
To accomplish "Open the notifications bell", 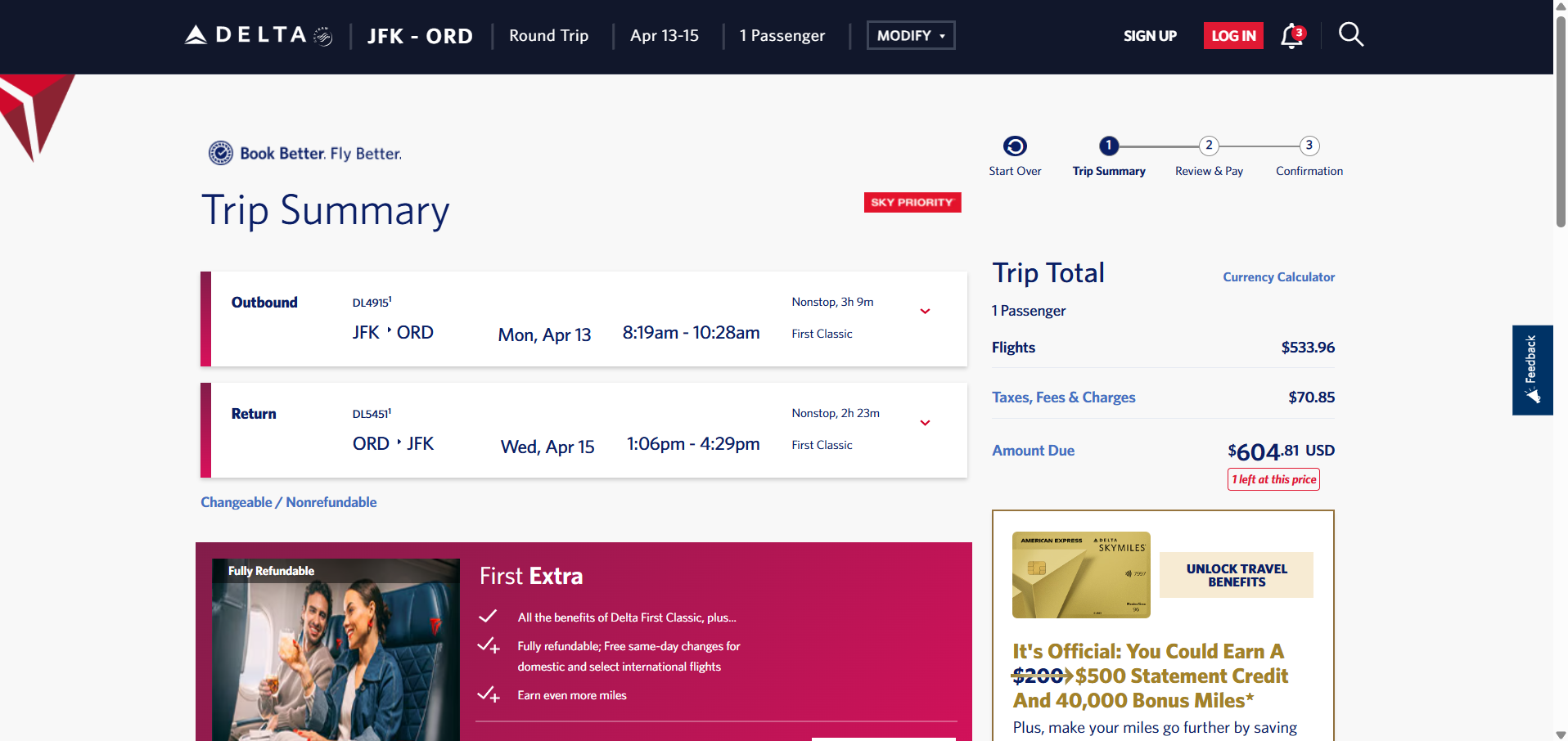I will point(1291,36).
